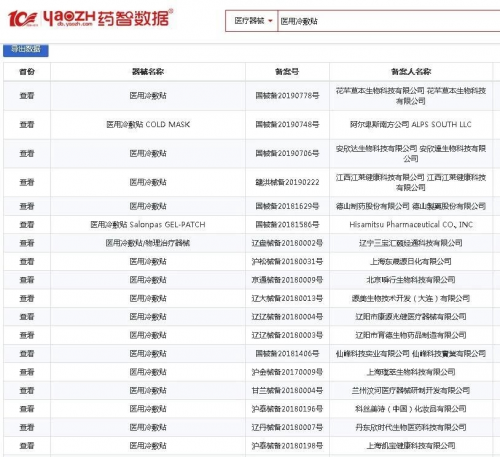The image size is (500, 457).
Task: Select filer Hisamitsu Pharmaceutical CO., INC
Action: (x=411, y=225)
